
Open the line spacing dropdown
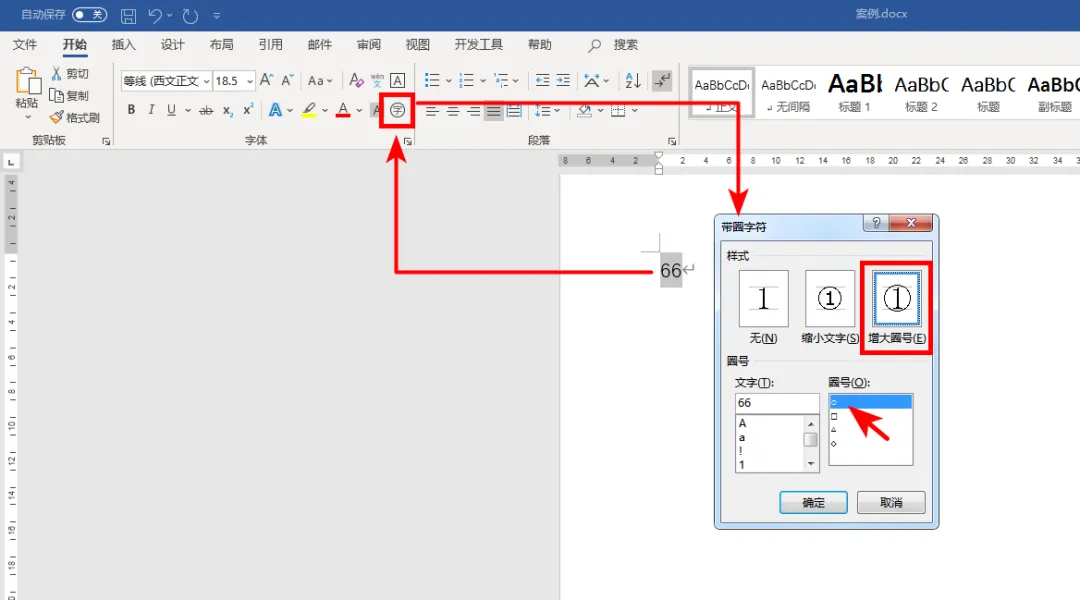tap(548, 110)
